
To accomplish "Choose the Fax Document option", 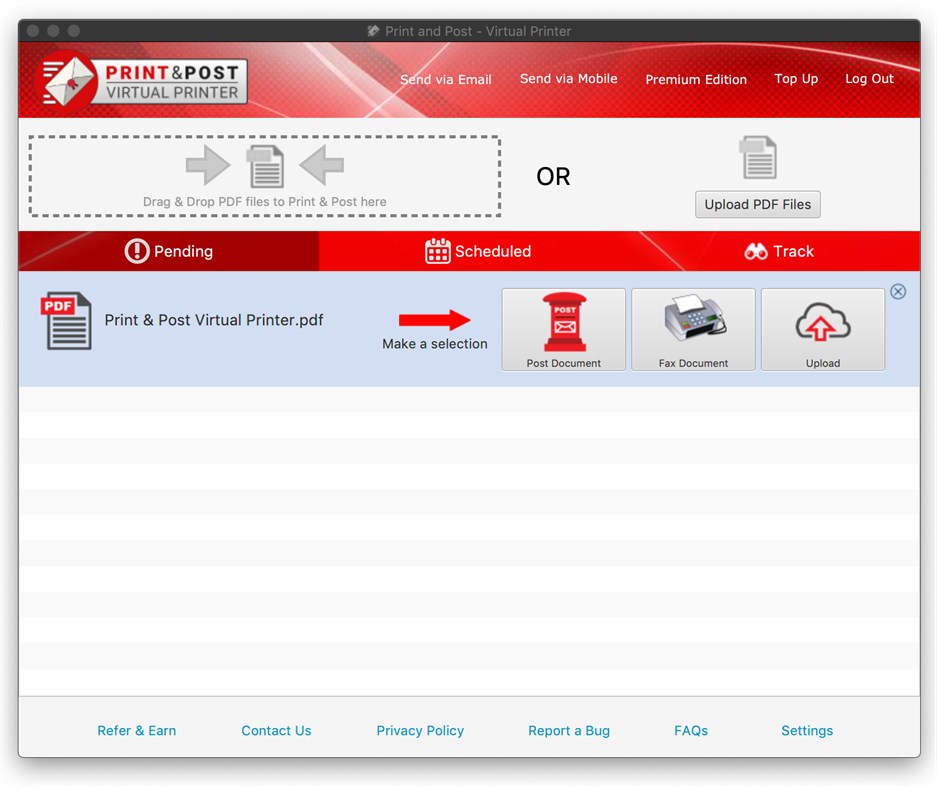I will 693,329.
